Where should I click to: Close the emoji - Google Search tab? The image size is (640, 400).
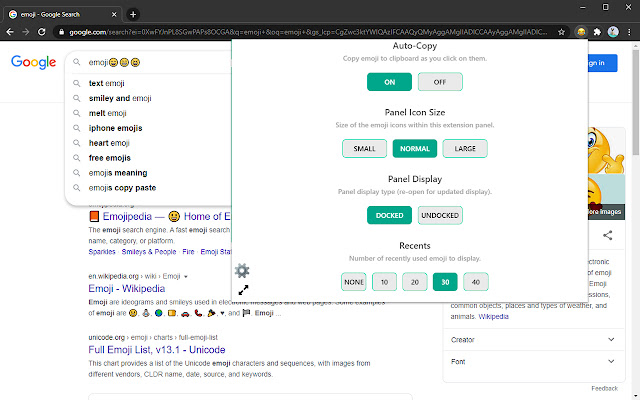click(x=114, y=14)
